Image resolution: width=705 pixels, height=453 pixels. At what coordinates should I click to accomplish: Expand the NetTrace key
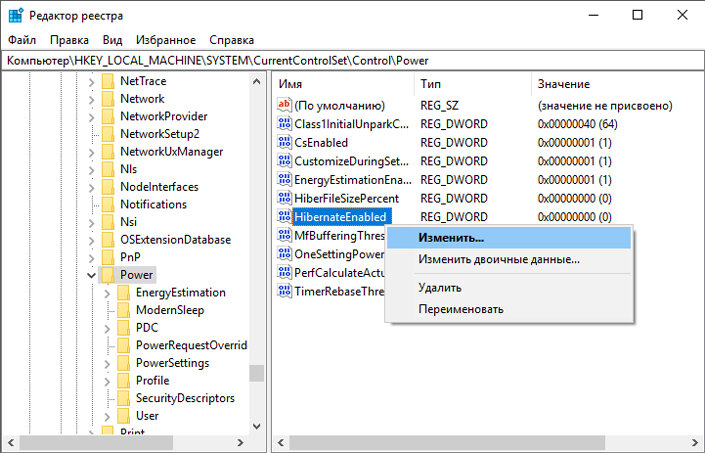click(x=91, y=82)
